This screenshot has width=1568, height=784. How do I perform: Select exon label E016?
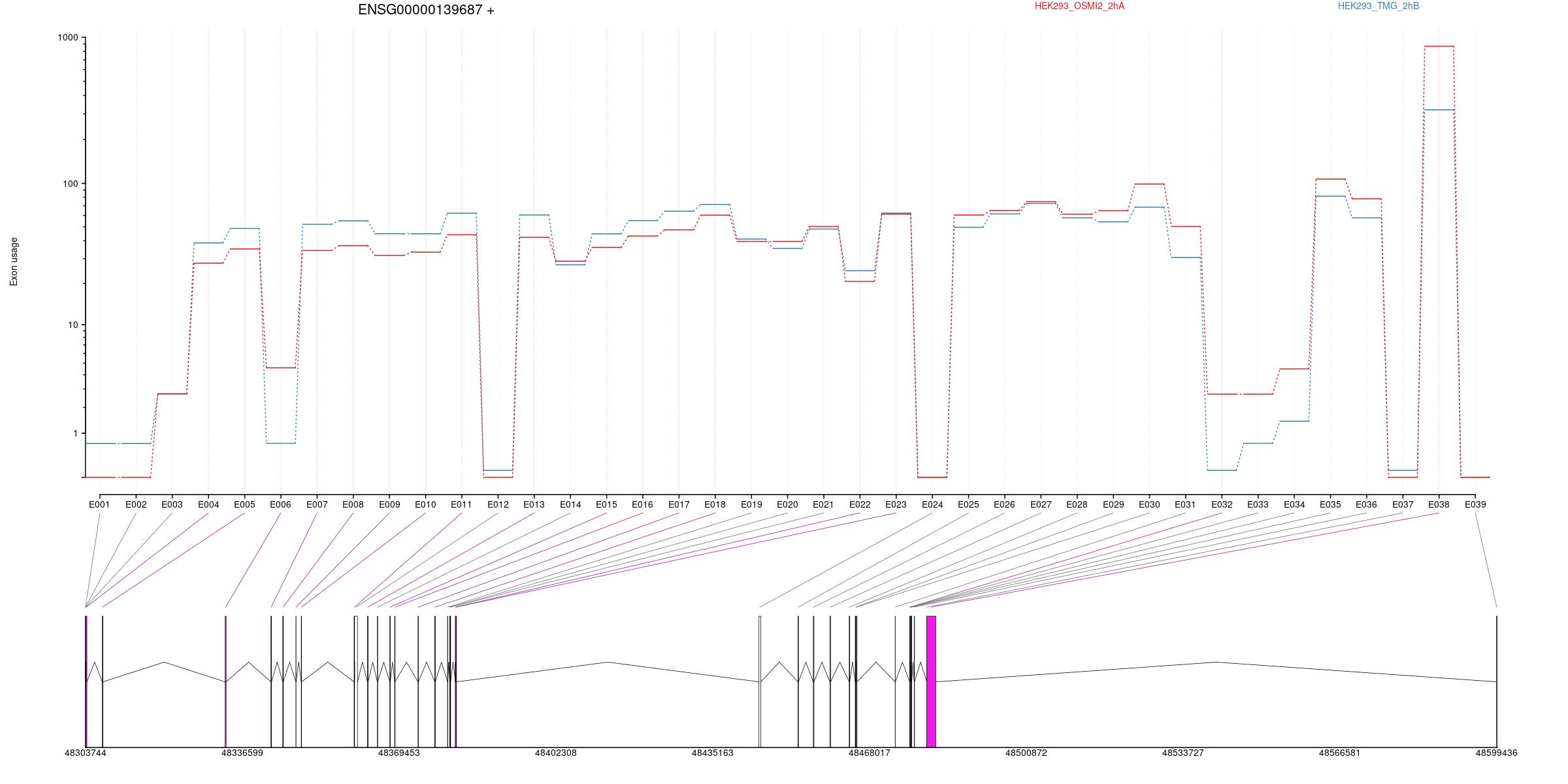point(642,504)
